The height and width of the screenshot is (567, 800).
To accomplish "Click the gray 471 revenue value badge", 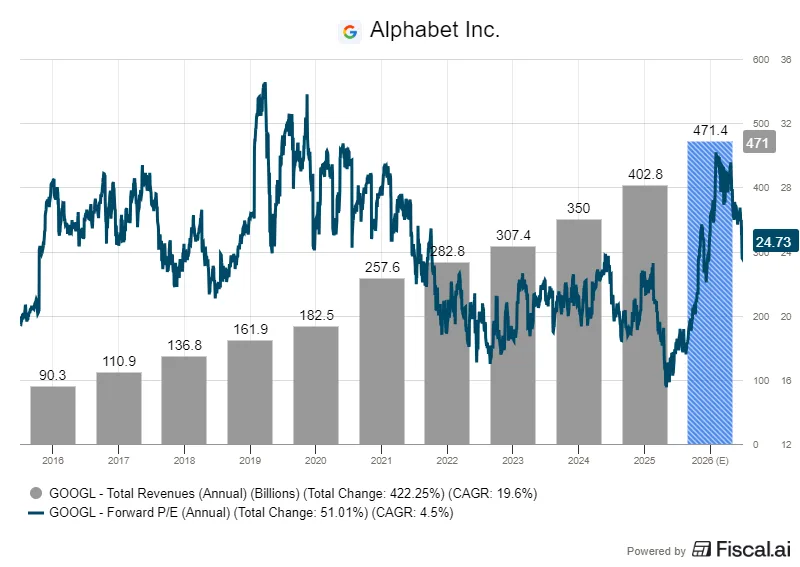I will pyautogui.click(x=756, y=143).
